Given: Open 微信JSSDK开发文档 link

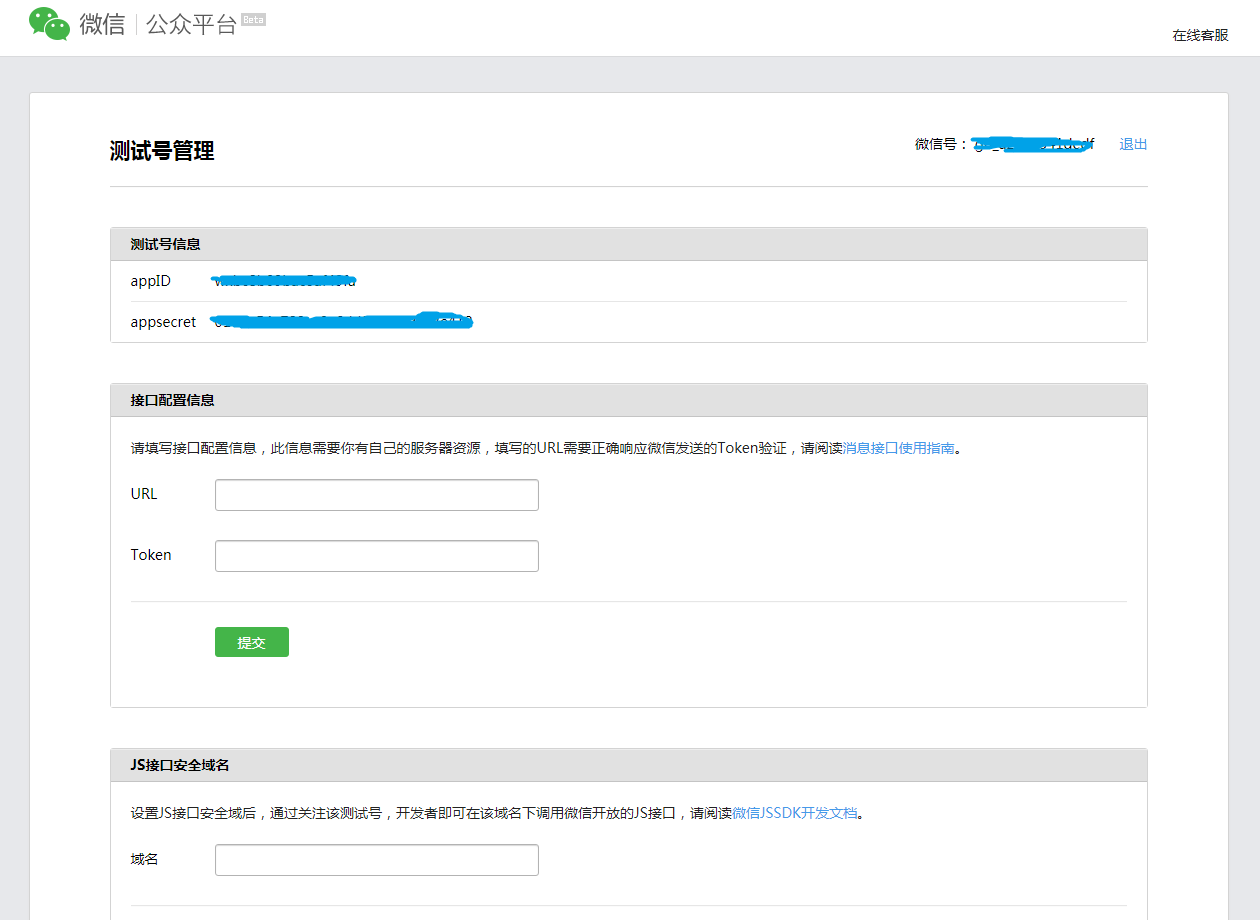Looking at the screenshot, I should 795,813.
